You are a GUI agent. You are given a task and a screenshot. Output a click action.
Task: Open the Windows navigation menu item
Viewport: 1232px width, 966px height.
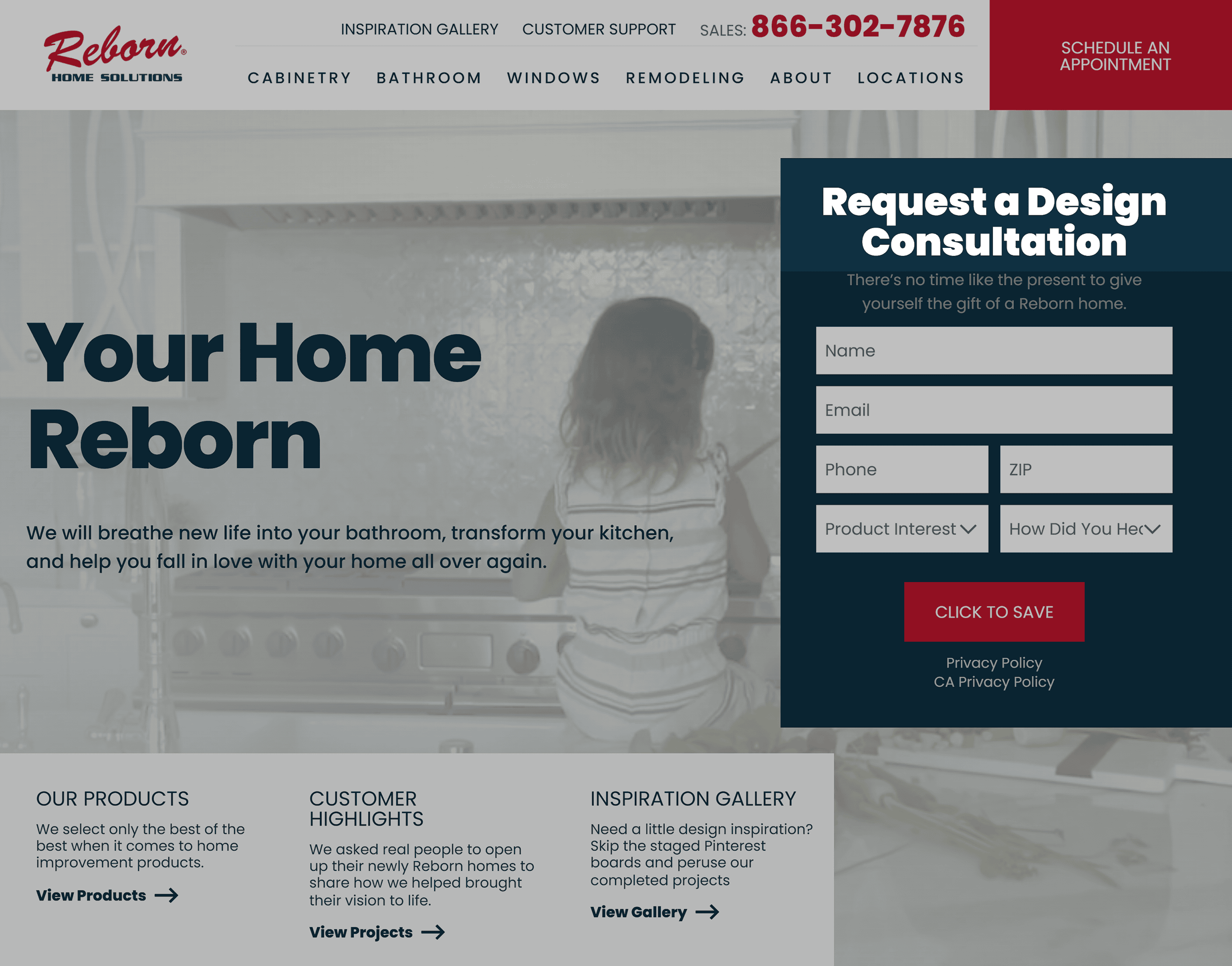tap(553, 78)
